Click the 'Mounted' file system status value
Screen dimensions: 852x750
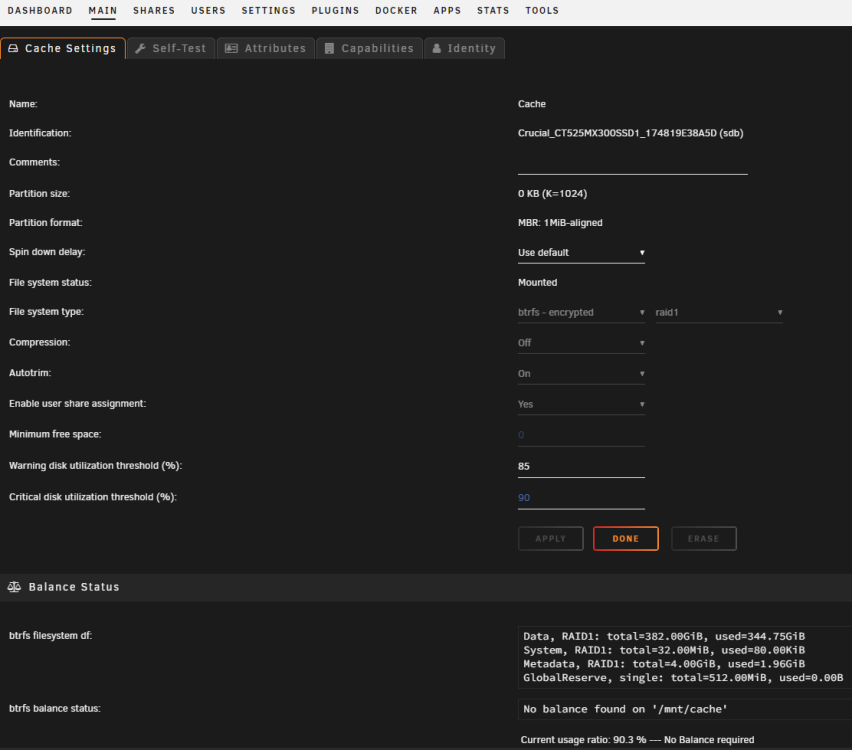tap(537, 283)
